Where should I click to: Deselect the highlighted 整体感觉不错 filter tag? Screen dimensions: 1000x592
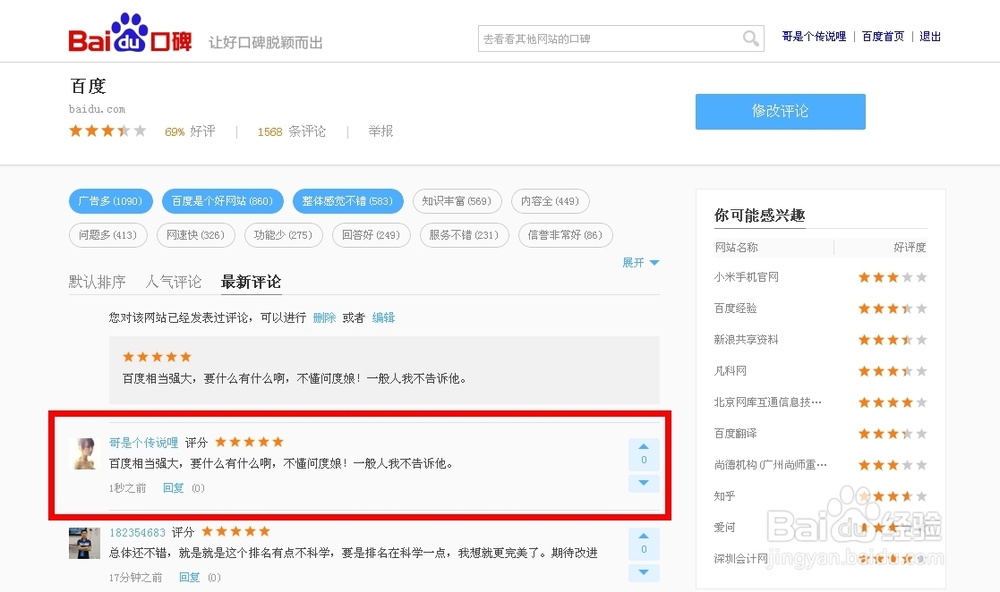click(x=348, y=201)
